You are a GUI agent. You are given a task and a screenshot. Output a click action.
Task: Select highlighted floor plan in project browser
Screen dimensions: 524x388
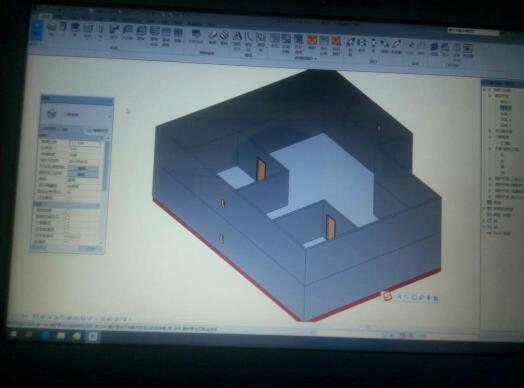coord(506,108)
